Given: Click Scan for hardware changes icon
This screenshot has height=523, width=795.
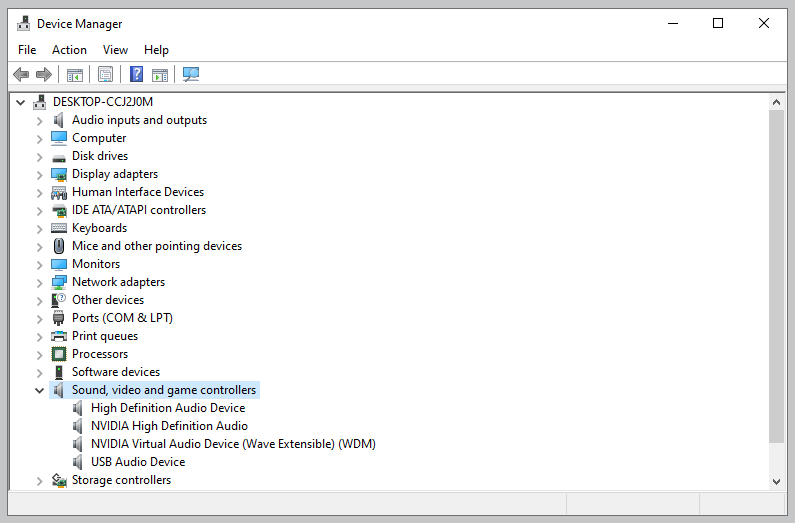Looking at the screenshot, I should 191,74.
